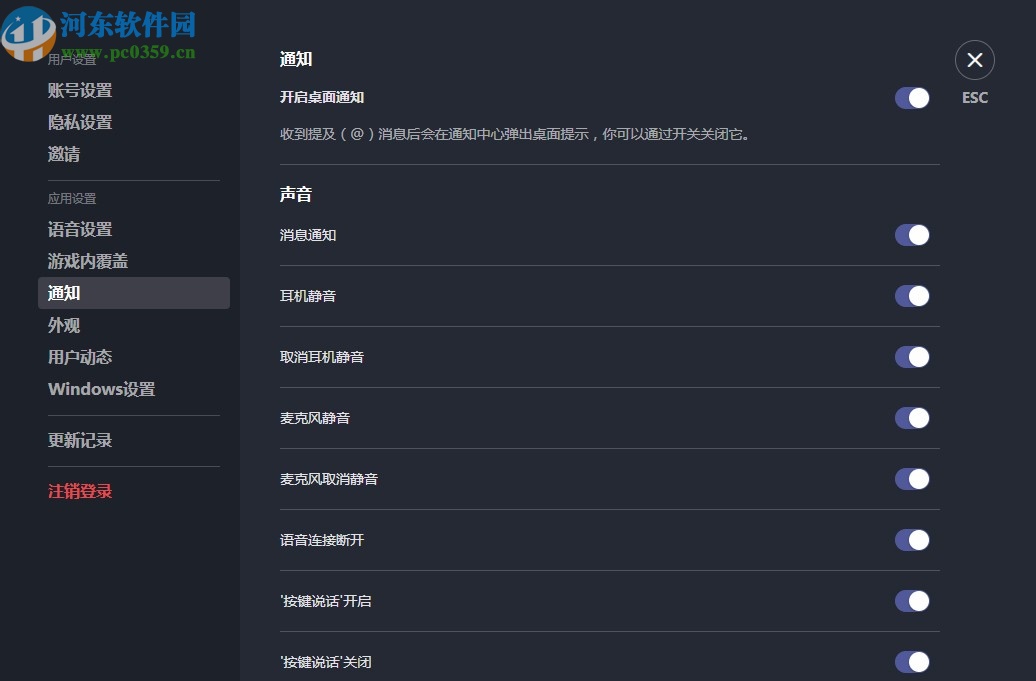This screenshot has width=1036, height=681.
Task: View the 更新记录 changelog
Action: pos(80,440)
